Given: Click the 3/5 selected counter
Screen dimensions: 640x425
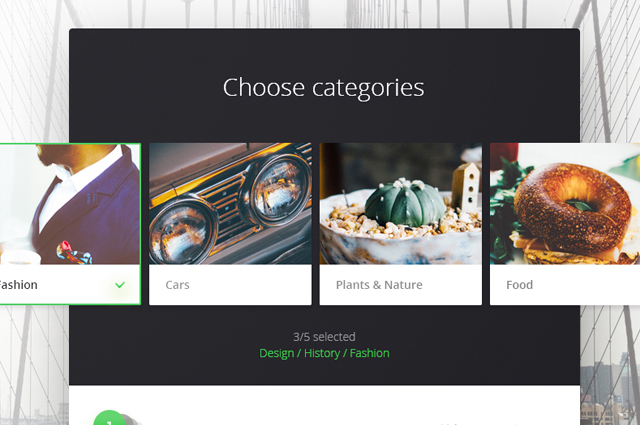Looking at the screenshot, I should tap(324, 337).
